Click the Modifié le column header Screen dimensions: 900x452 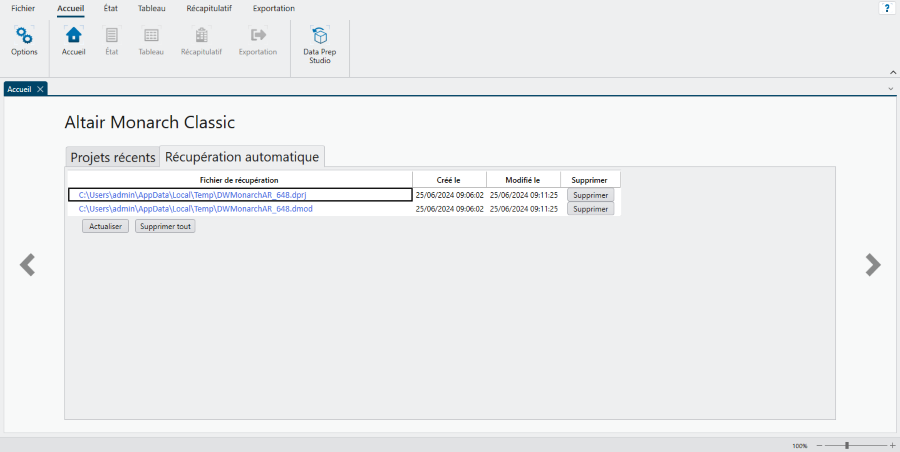(x=523, y=180)
